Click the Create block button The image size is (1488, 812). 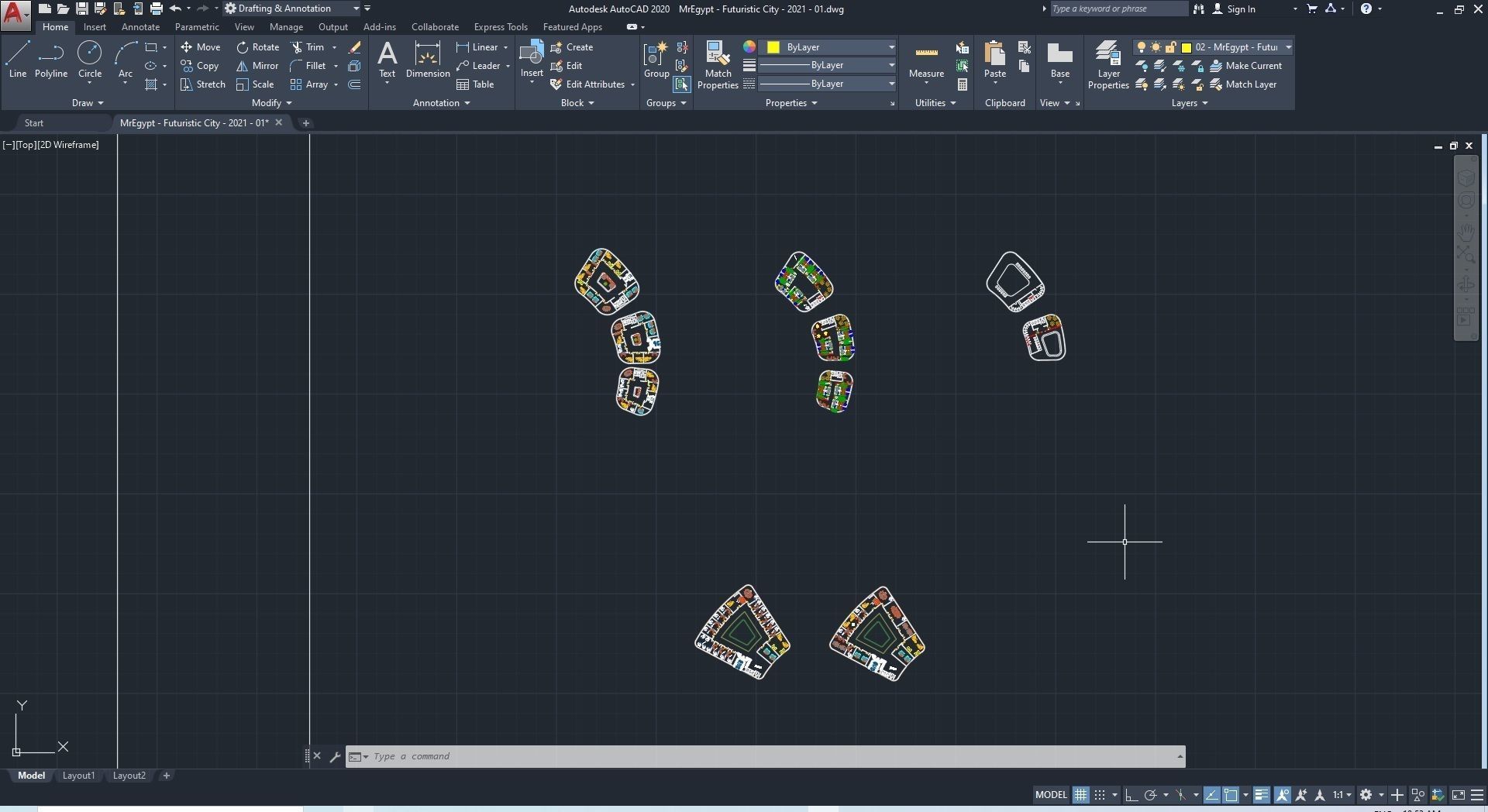572,47
